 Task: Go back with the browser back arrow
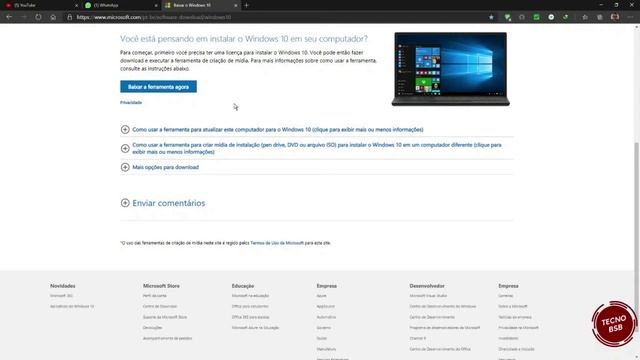(x=9, y=17)
